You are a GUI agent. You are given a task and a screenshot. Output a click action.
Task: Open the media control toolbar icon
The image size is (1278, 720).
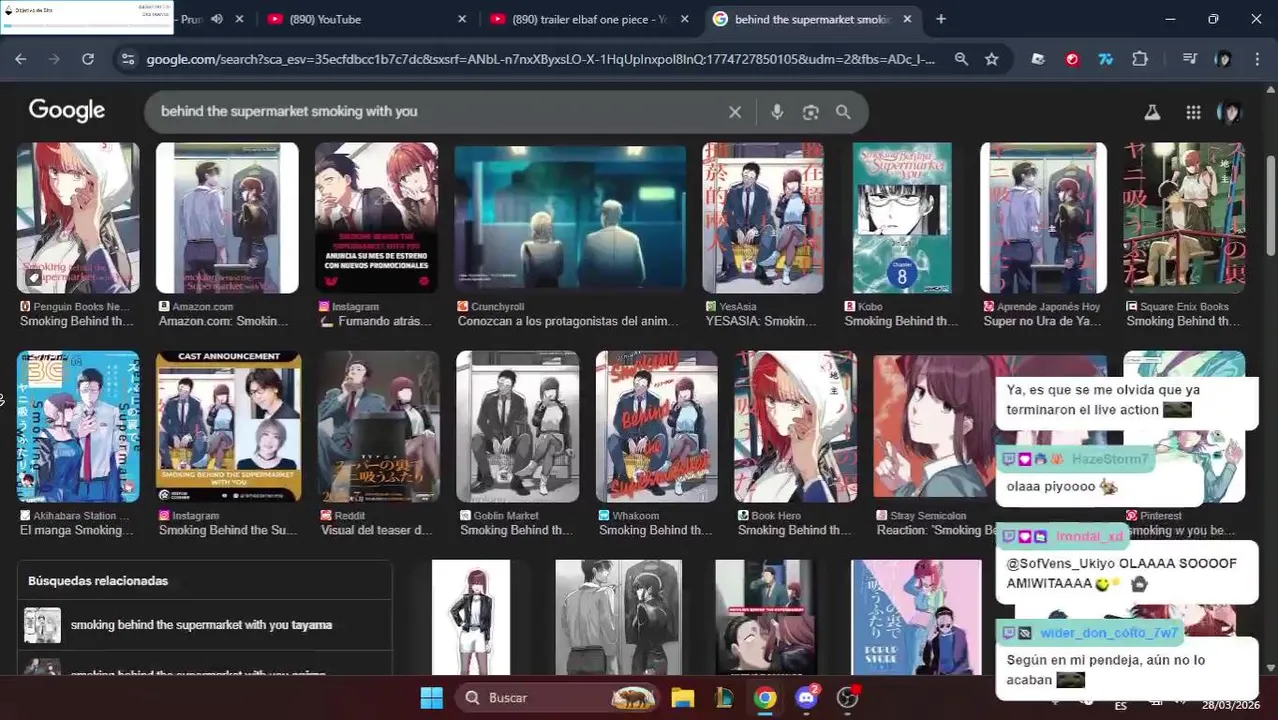coord(1189,59)
